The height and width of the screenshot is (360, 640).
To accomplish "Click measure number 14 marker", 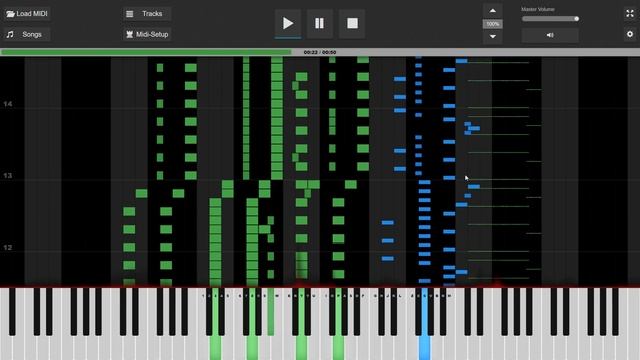I will (x=8, y=104).
